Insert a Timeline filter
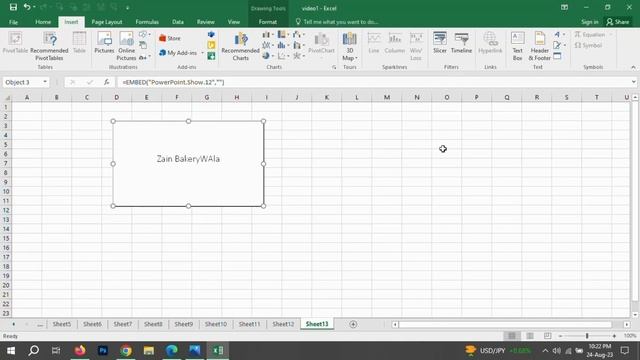The width and height of the screenshot is (640, 360). [x=461, y=43]
